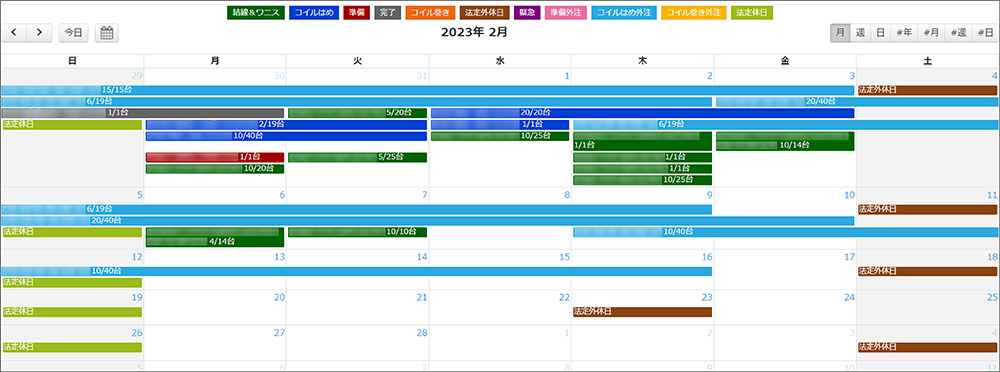1000x372 pixels.
Task: Click 法定外休日 event on February 18
Action: point(927,271)
